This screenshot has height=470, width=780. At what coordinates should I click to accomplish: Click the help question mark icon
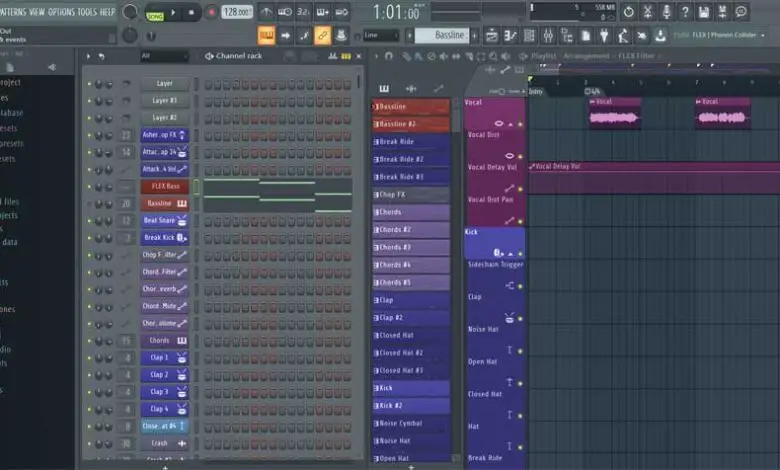click(685, 12)
